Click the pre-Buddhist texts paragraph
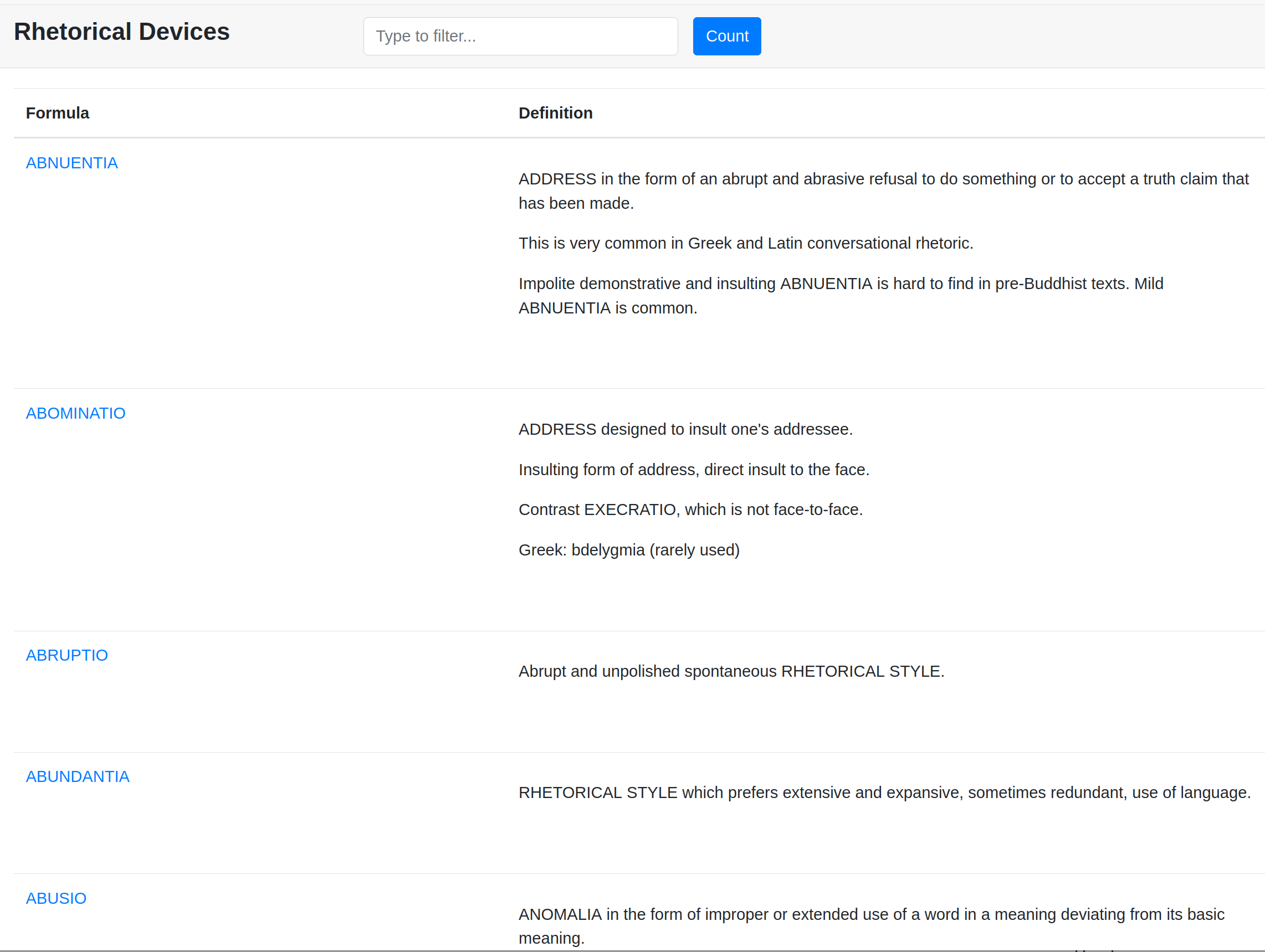The image size is (1265, 952). click(841, 295)
